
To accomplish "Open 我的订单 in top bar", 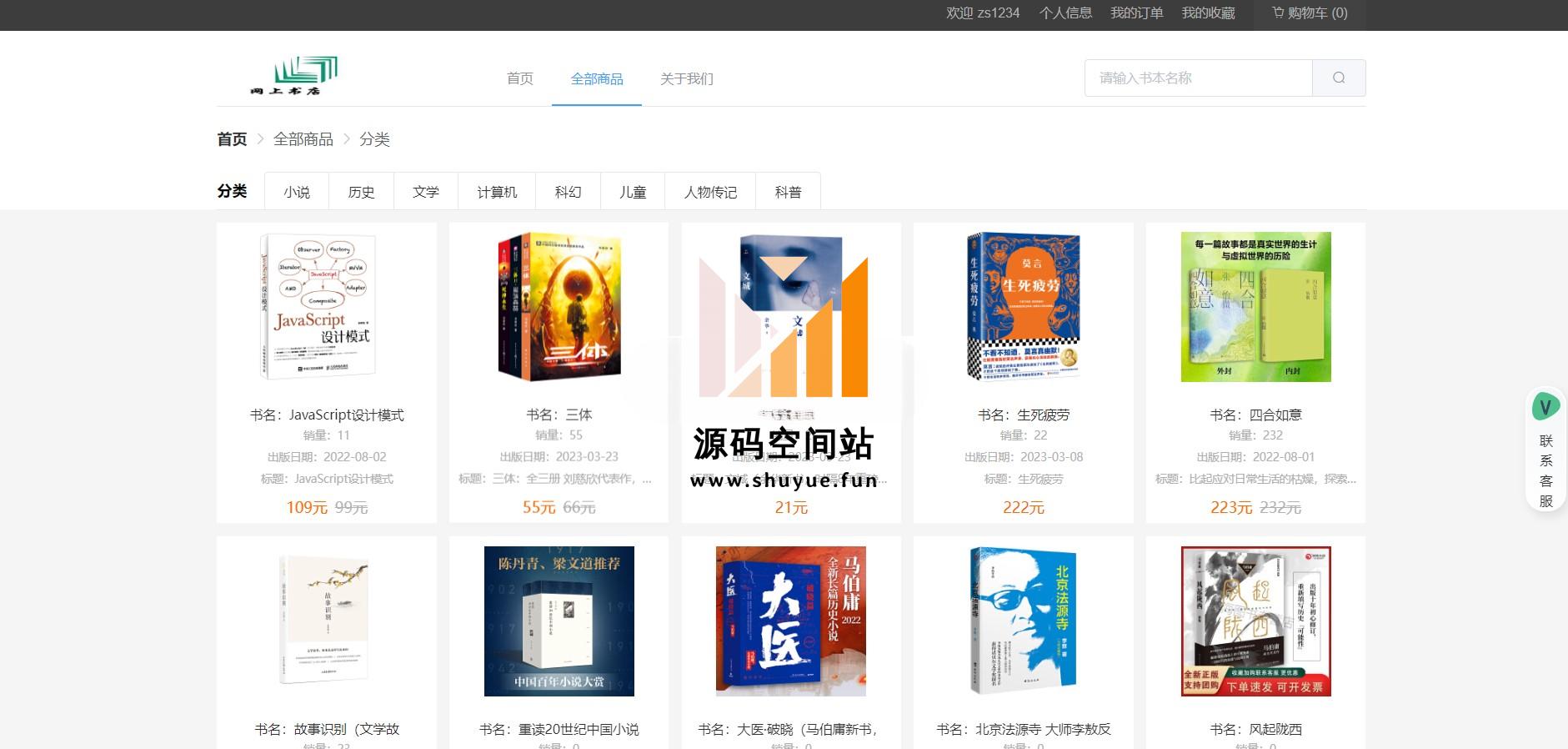I will click(1136, 13).
